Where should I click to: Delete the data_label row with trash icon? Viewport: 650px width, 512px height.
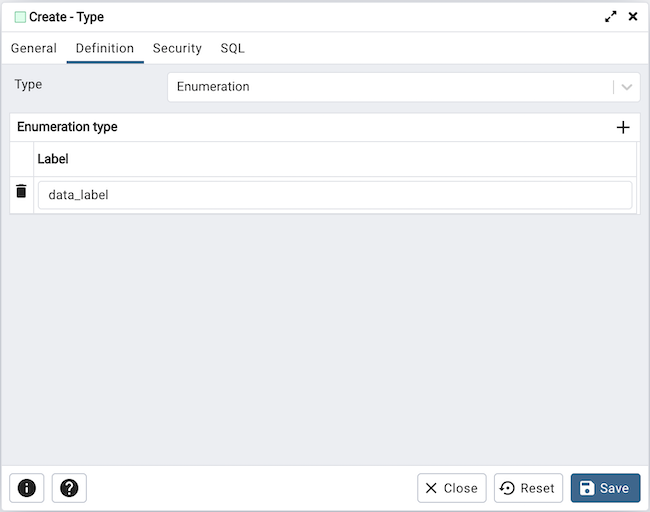click(x=21, y=191)
